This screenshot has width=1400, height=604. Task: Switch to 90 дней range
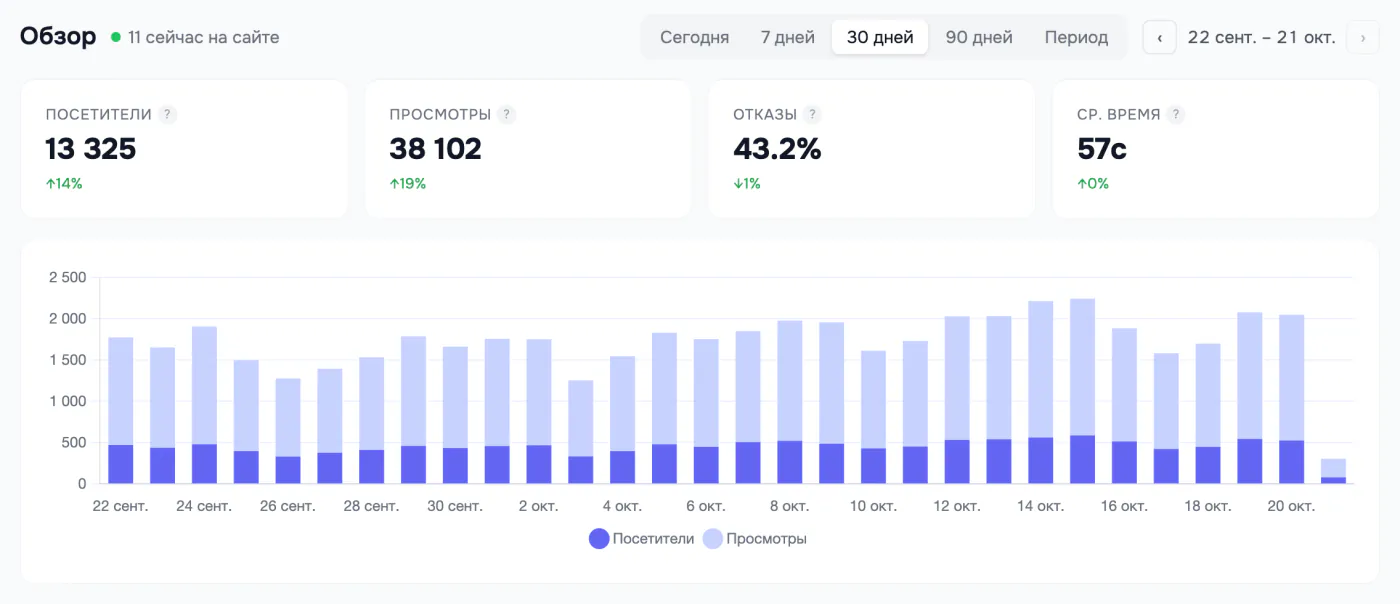click(979, 37)
